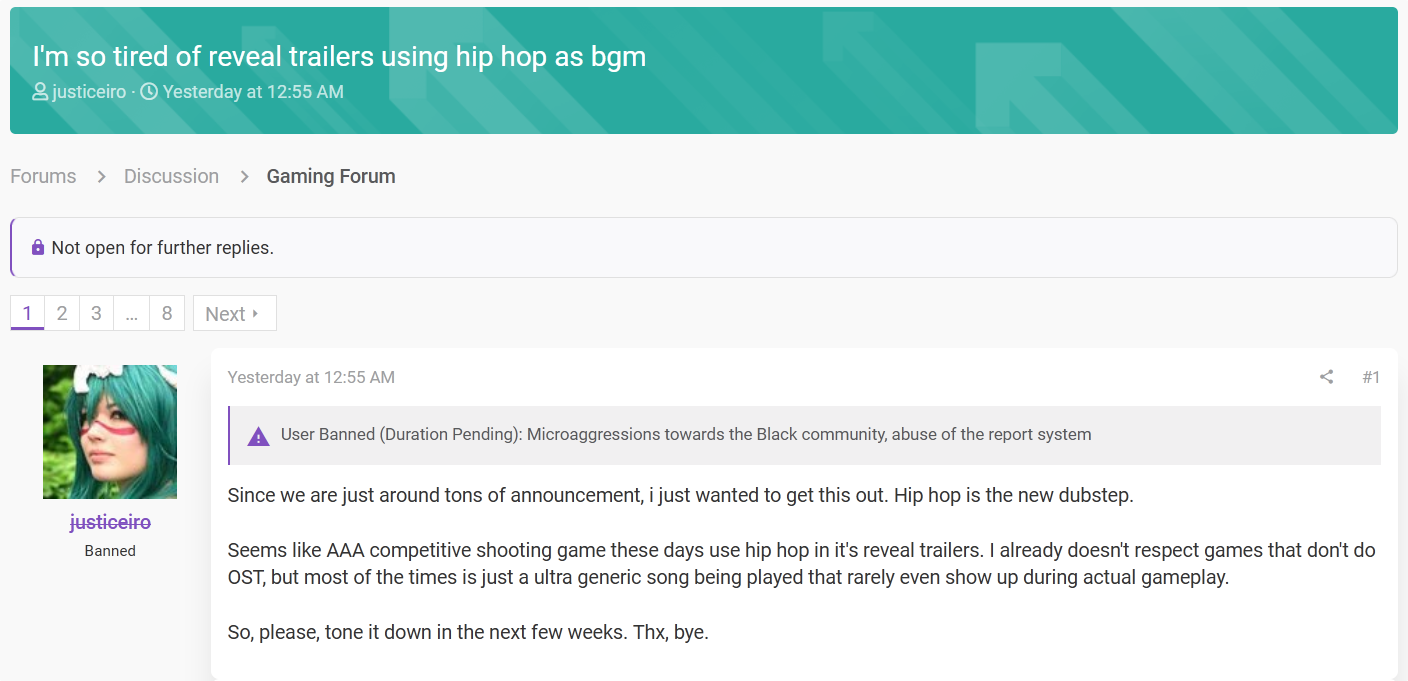
Task: Open justiceiro's profile from the thread header
Action: [x=89, y=92]
